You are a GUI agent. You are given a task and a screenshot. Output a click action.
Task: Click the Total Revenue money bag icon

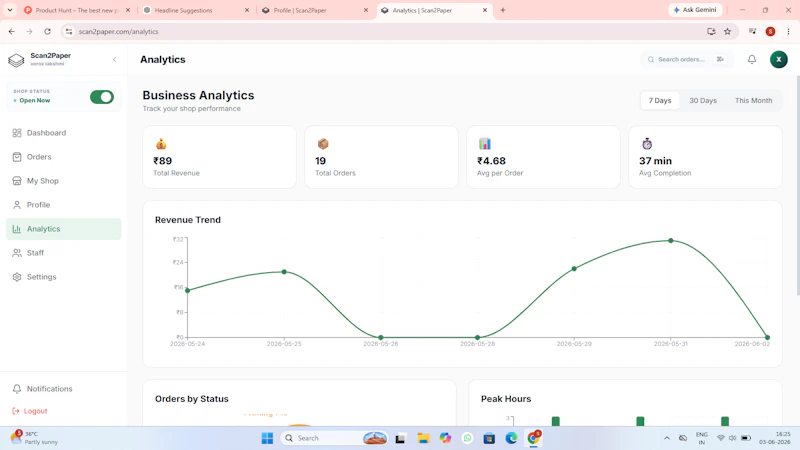click(161, 144)
